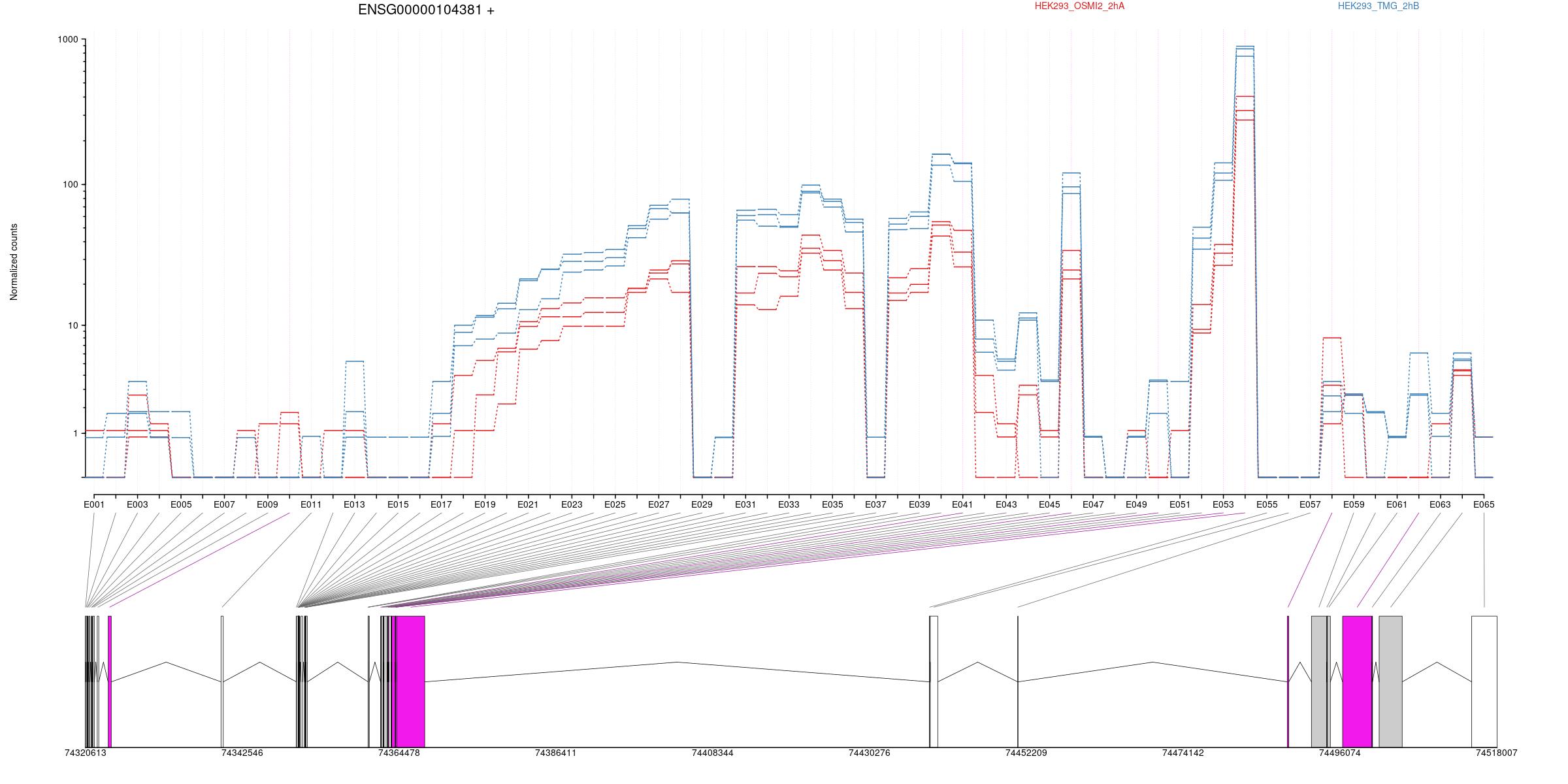The image size is (1568, 784).
Task: Click exon label E035
Action: tap(832, 504)
